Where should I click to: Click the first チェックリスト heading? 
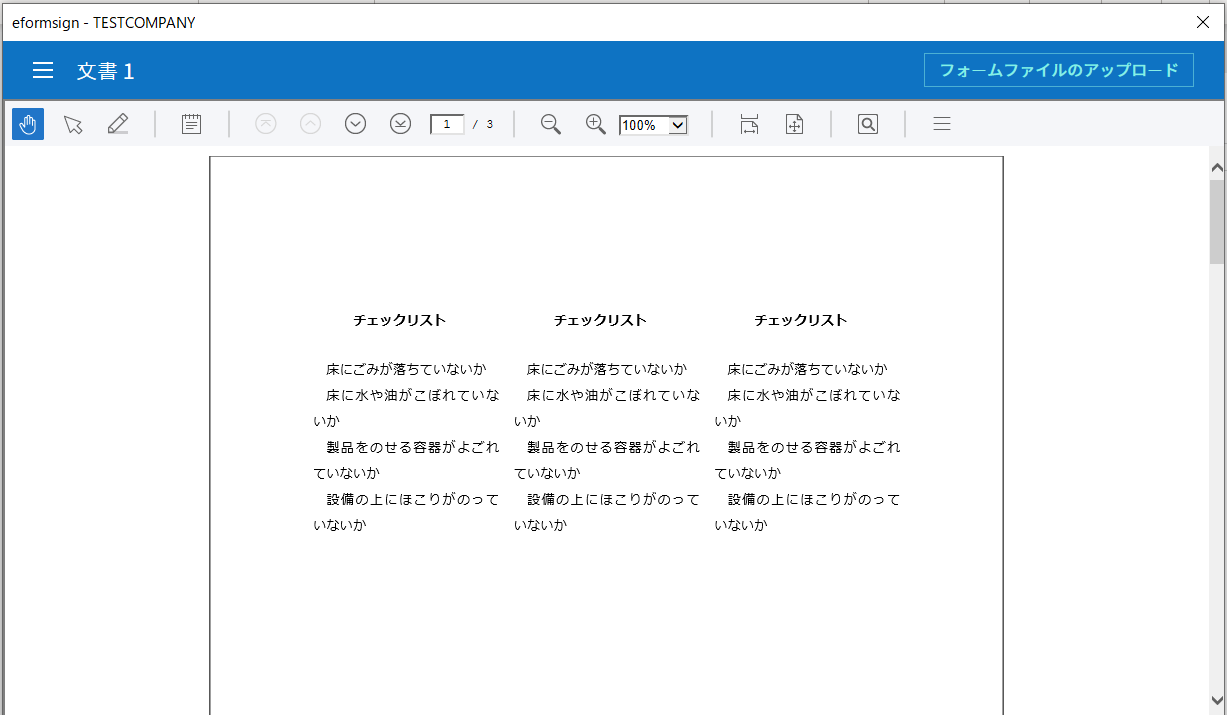pos(400,320)
